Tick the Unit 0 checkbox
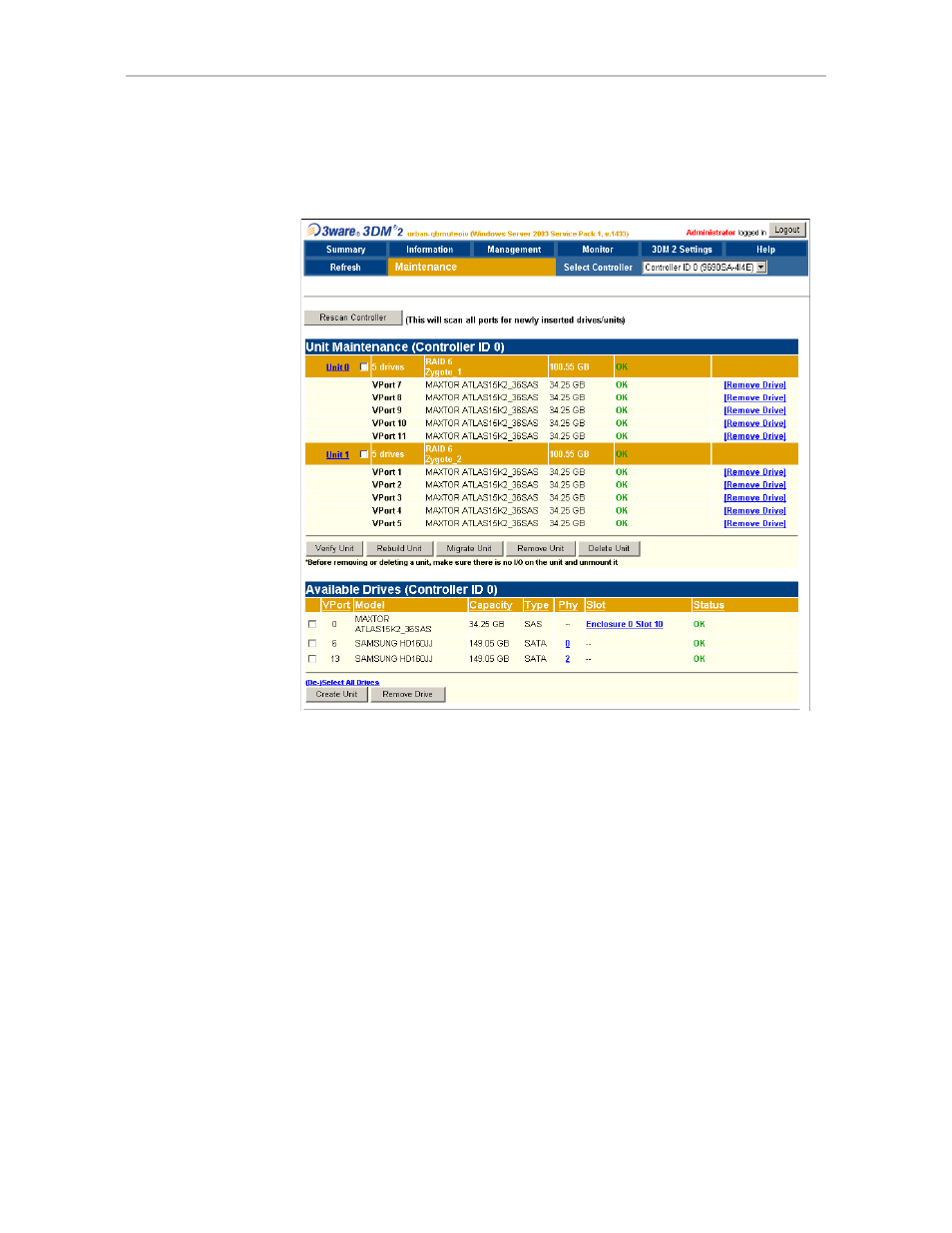Screen dimensions: 952x1233 coord(364,367)
